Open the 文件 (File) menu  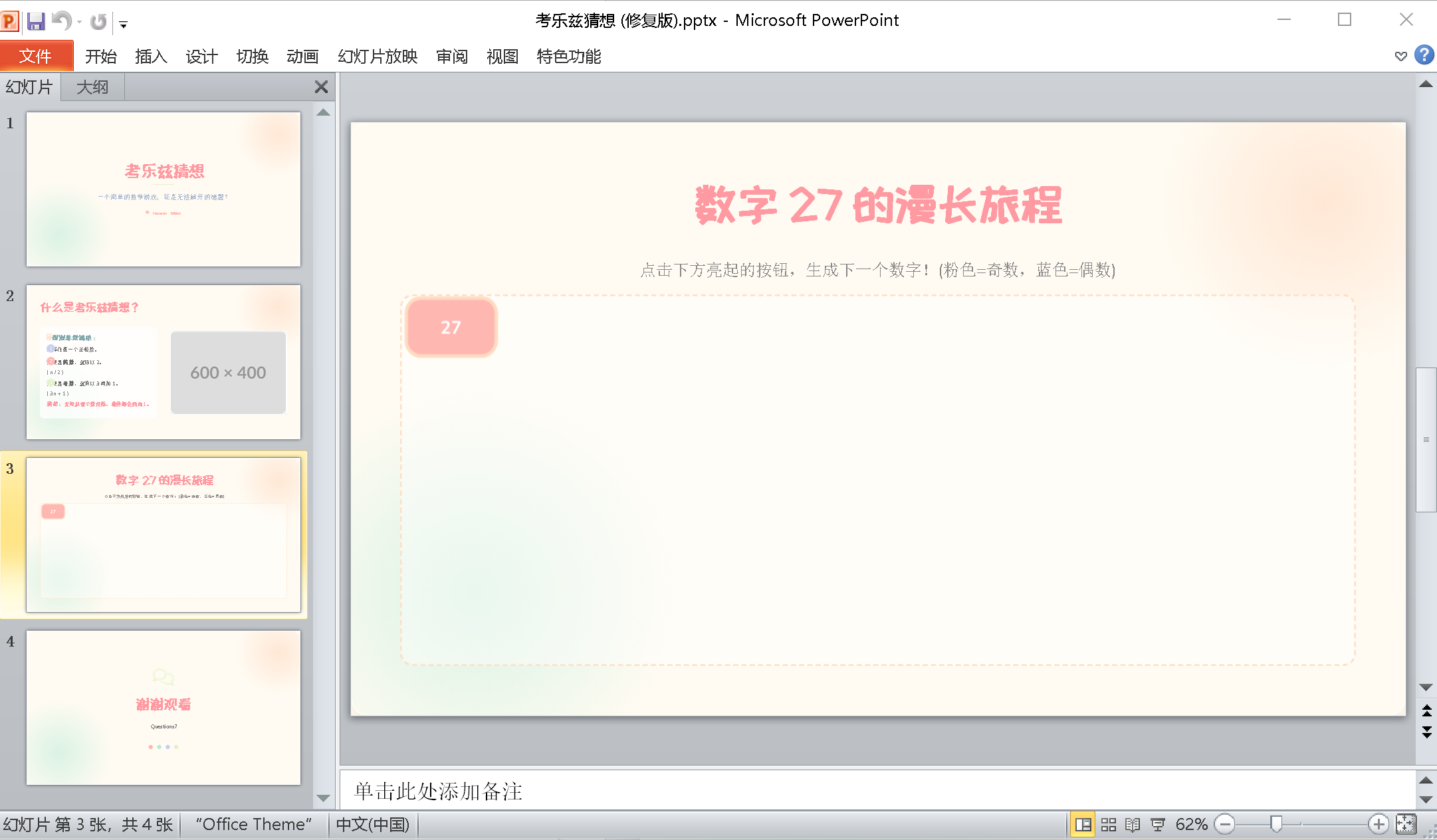36,56
